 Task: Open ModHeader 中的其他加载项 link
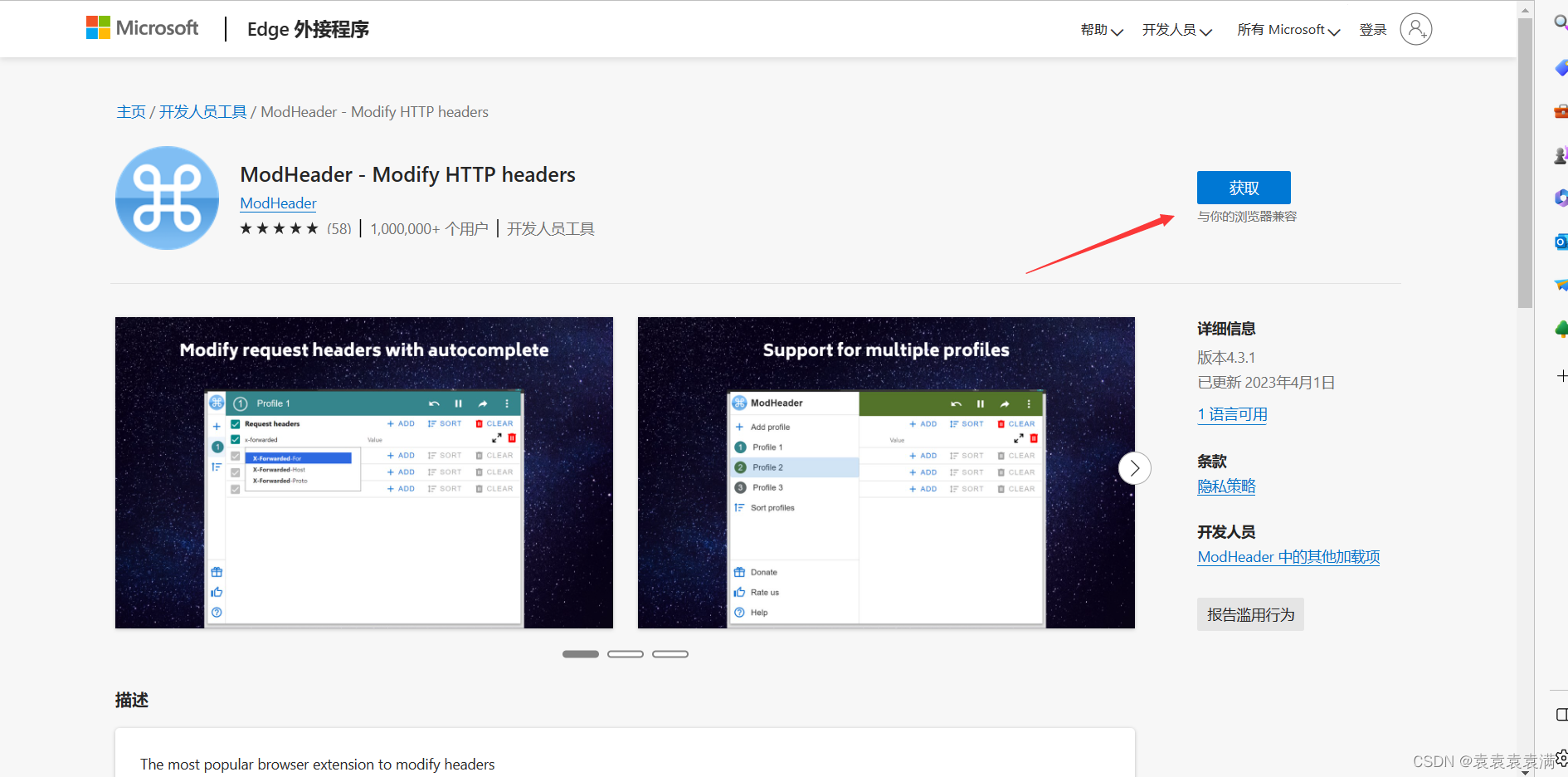coord(1288,557)
